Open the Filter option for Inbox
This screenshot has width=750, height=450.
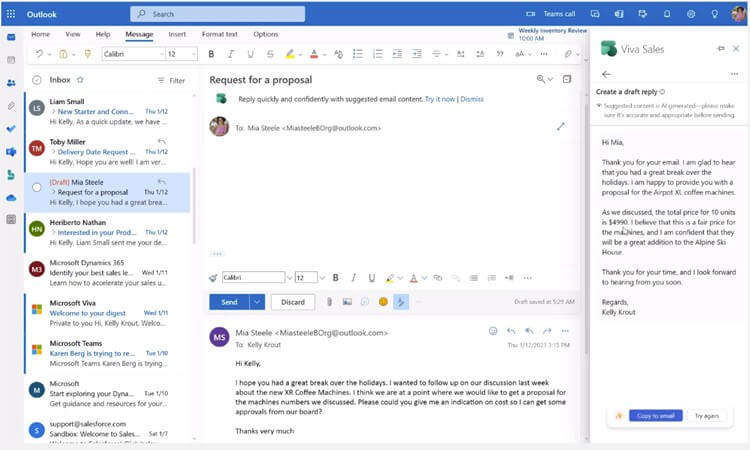pyautogui.click(x=171, y=80)
